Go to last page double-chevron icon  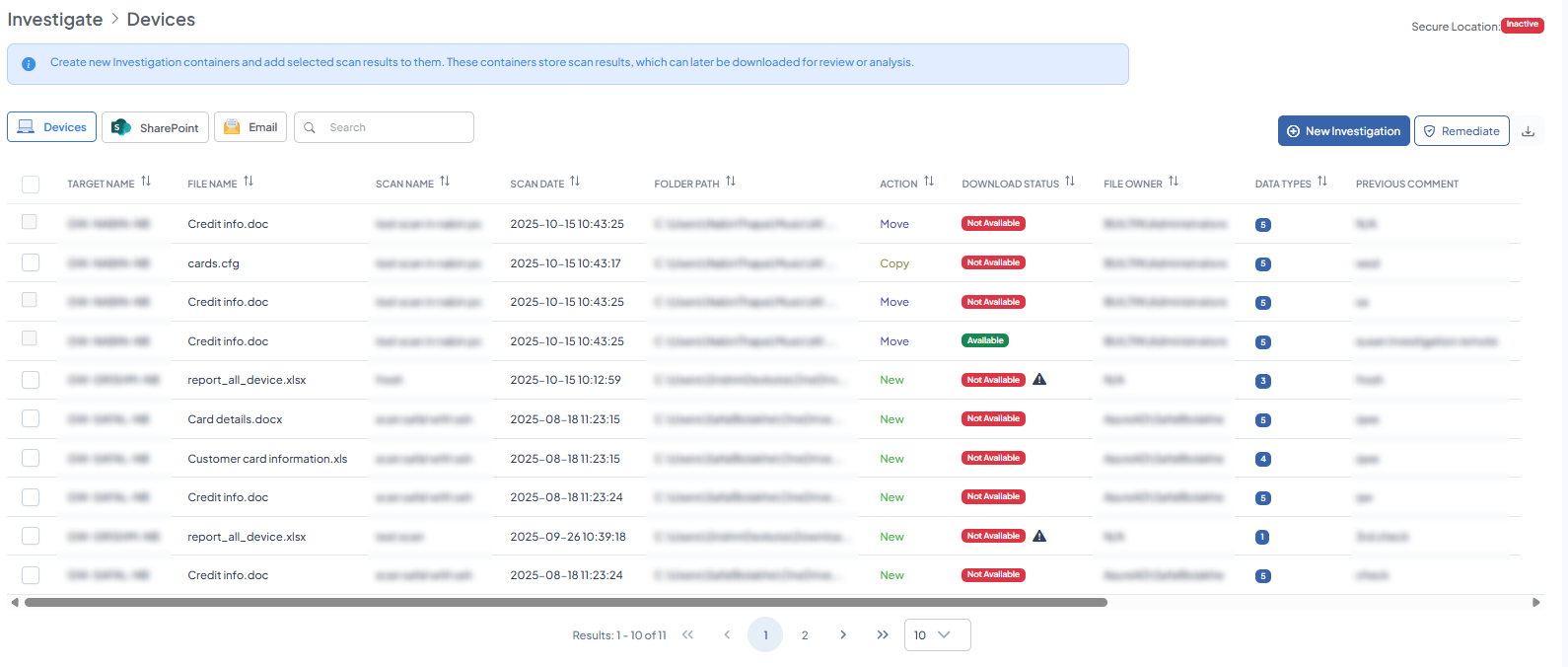[882, 635]
